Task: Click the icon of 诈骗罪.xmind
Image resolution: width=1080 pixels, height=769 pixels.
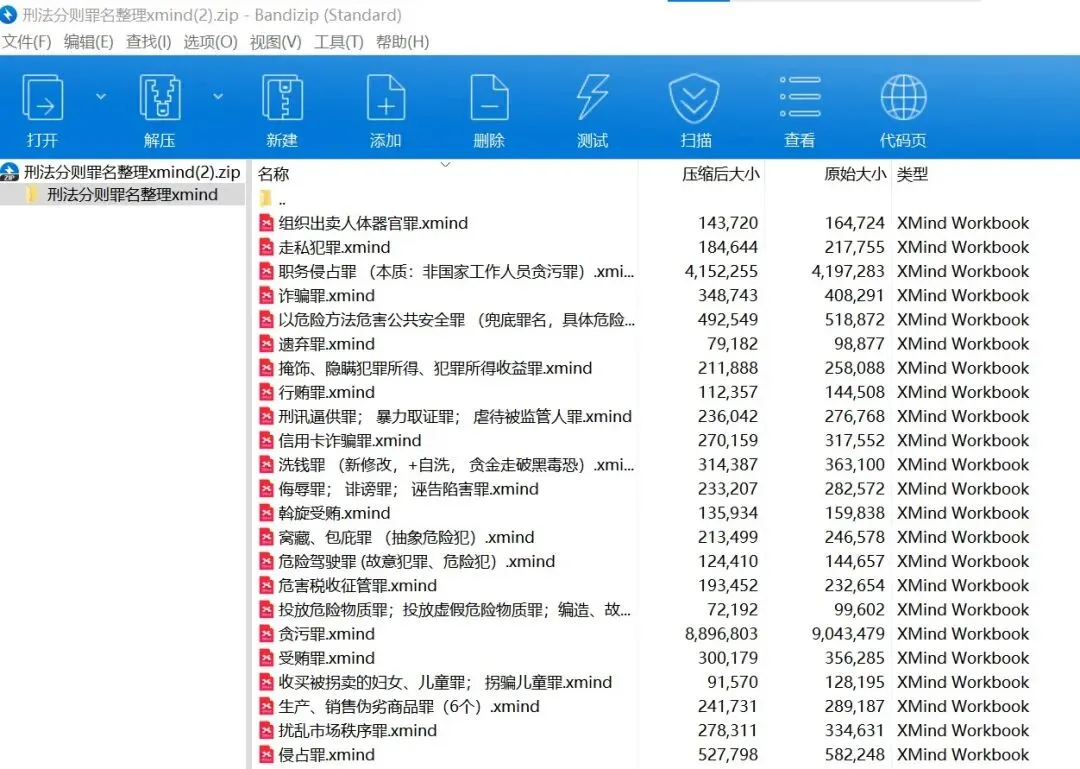Action: pos(267,296)
